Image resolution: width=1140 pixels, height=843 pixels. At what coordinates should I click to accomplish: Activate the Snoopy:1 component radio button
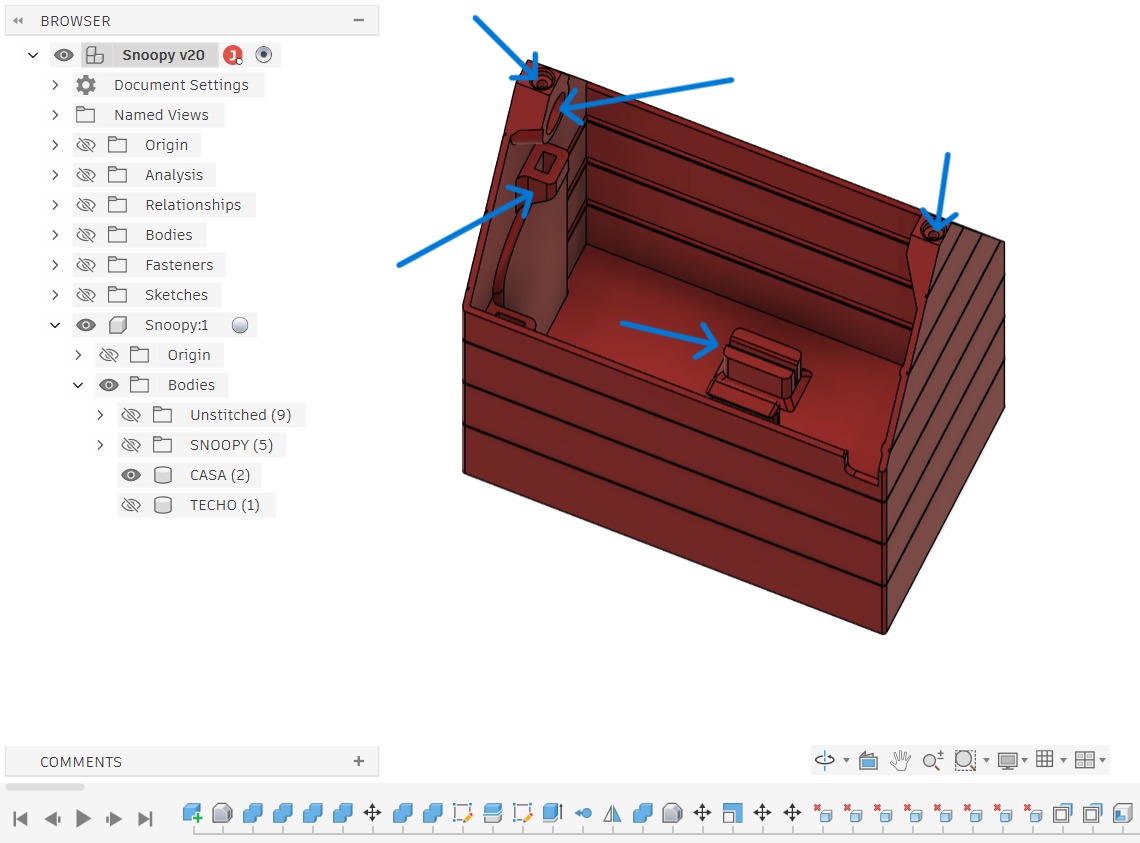tap(240, 325)
